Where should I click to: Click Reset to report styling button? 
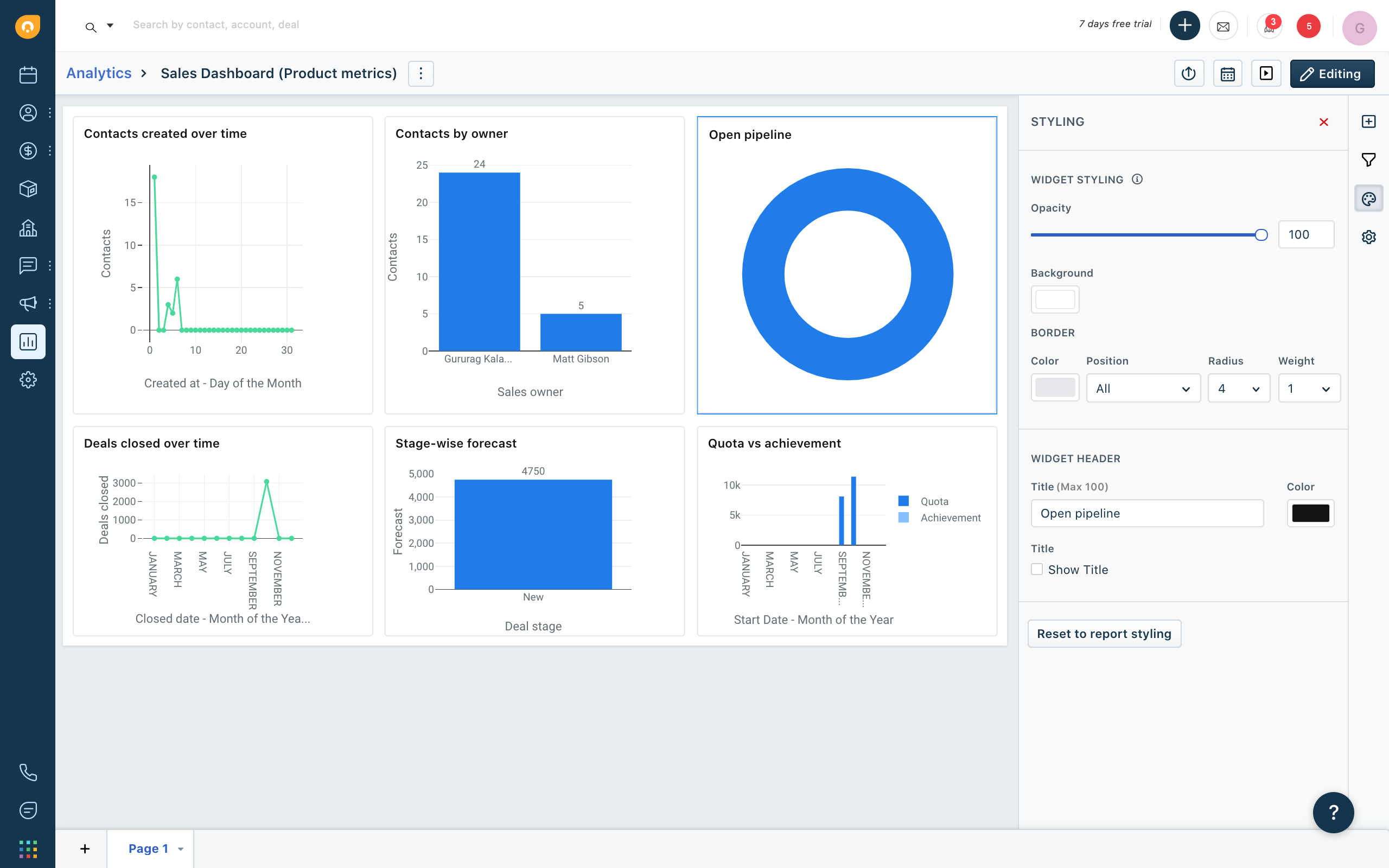click(1104, 634)
